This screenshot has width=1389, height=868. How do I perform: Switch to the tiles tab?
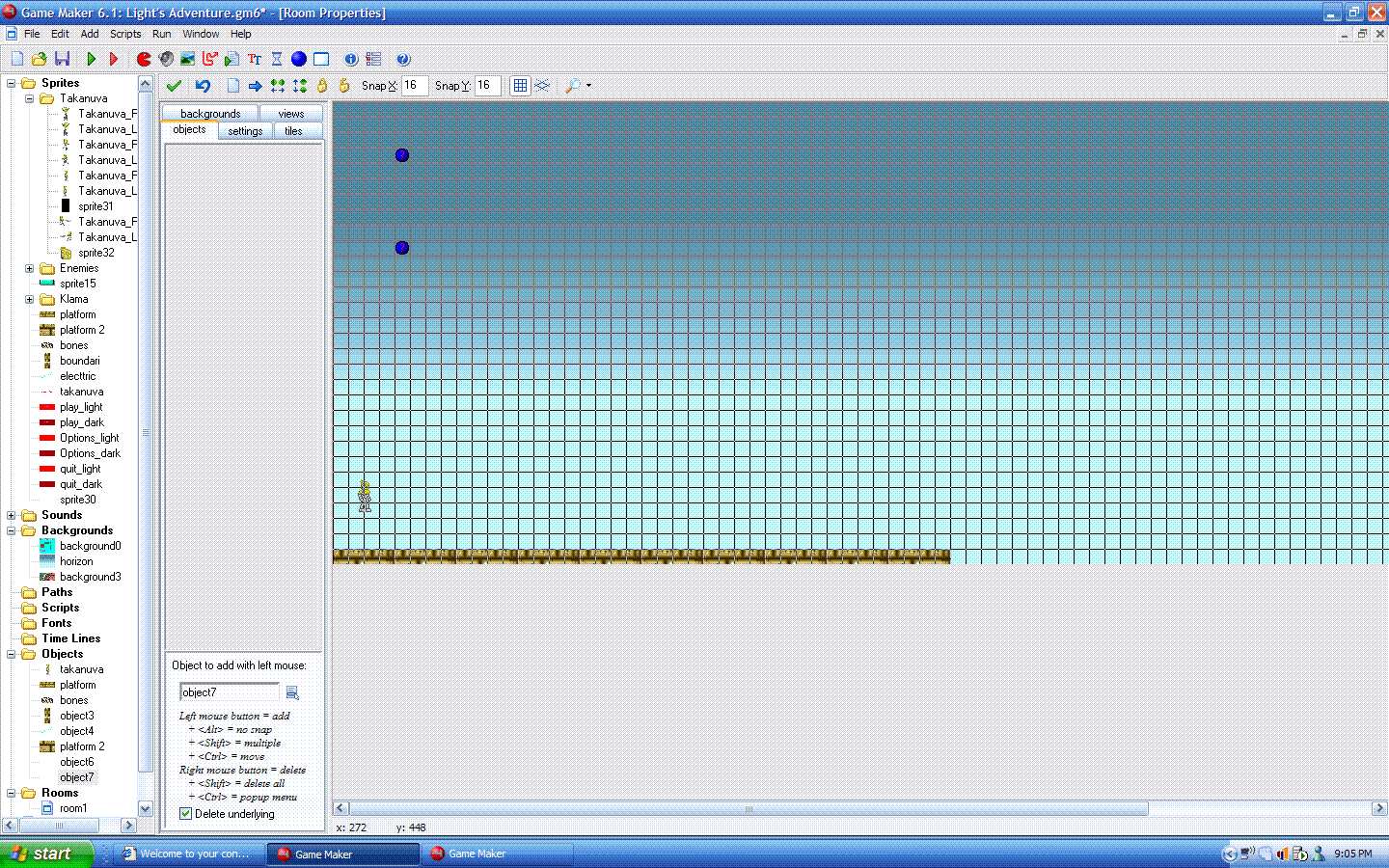pyautogui.click(x=293, y=131)
